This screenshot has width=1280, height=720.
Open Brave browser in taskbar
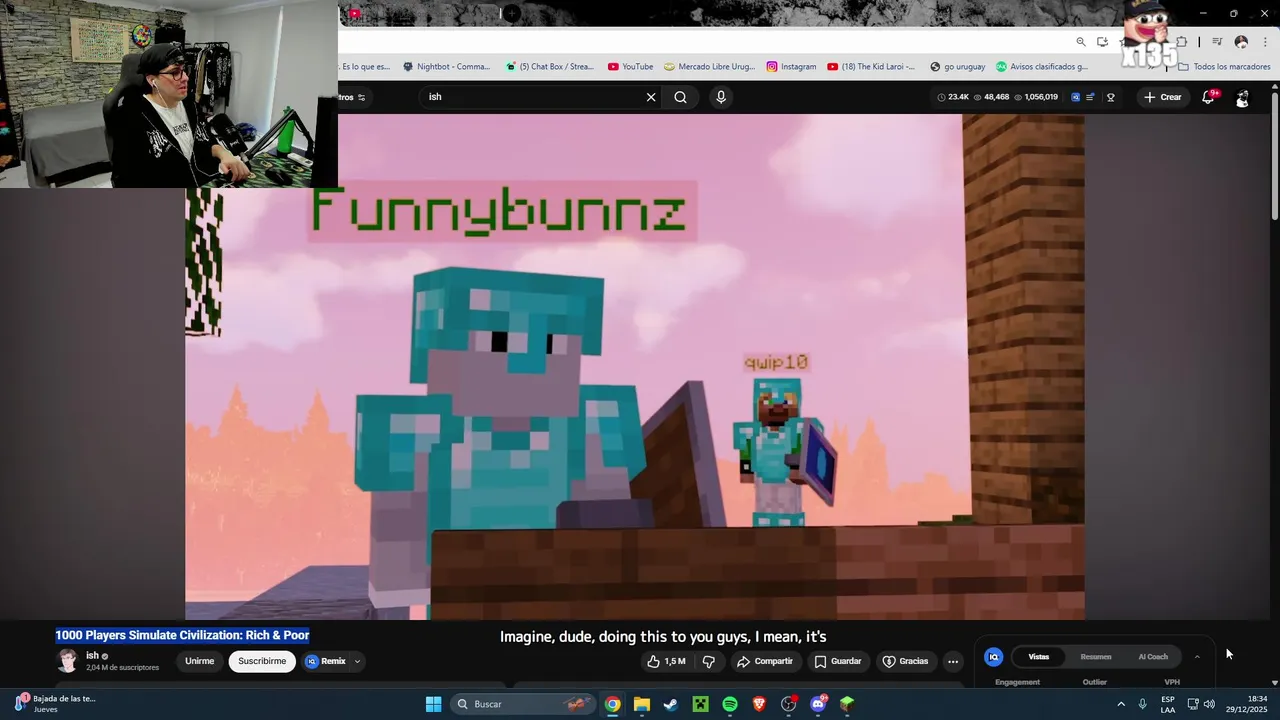tap(759, 704)
